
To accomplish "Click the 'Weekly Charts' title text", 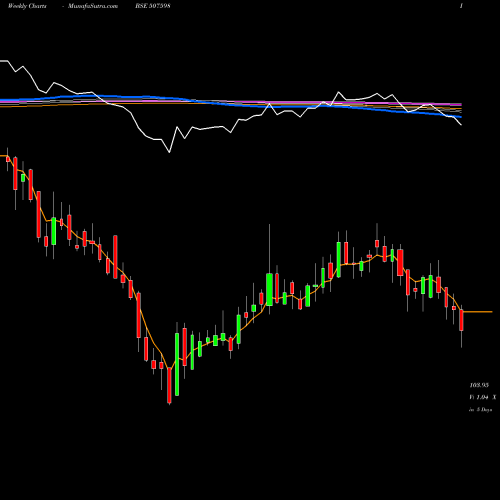I will click(27, 6).
